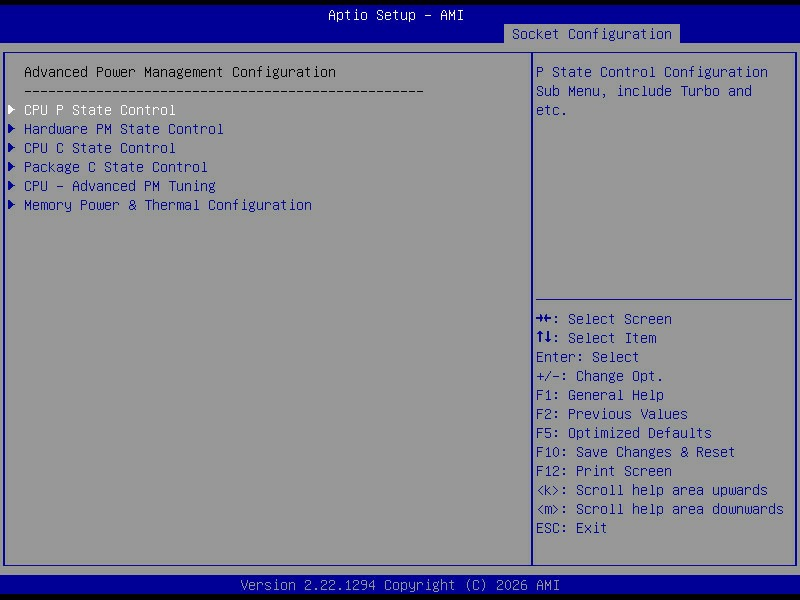Open Memory Power & Thermal Configuration
800x600 pixels.
point(168,205)
